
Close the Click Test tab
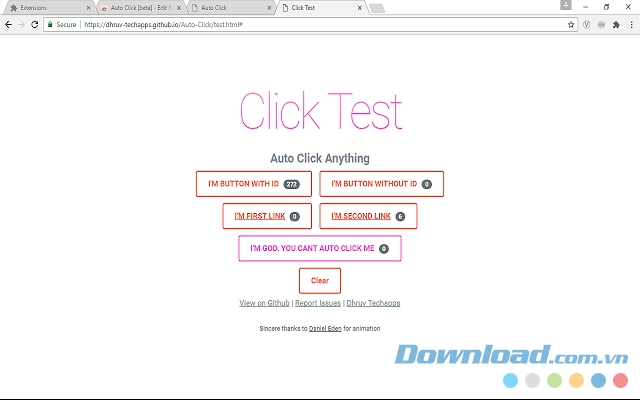360,8
